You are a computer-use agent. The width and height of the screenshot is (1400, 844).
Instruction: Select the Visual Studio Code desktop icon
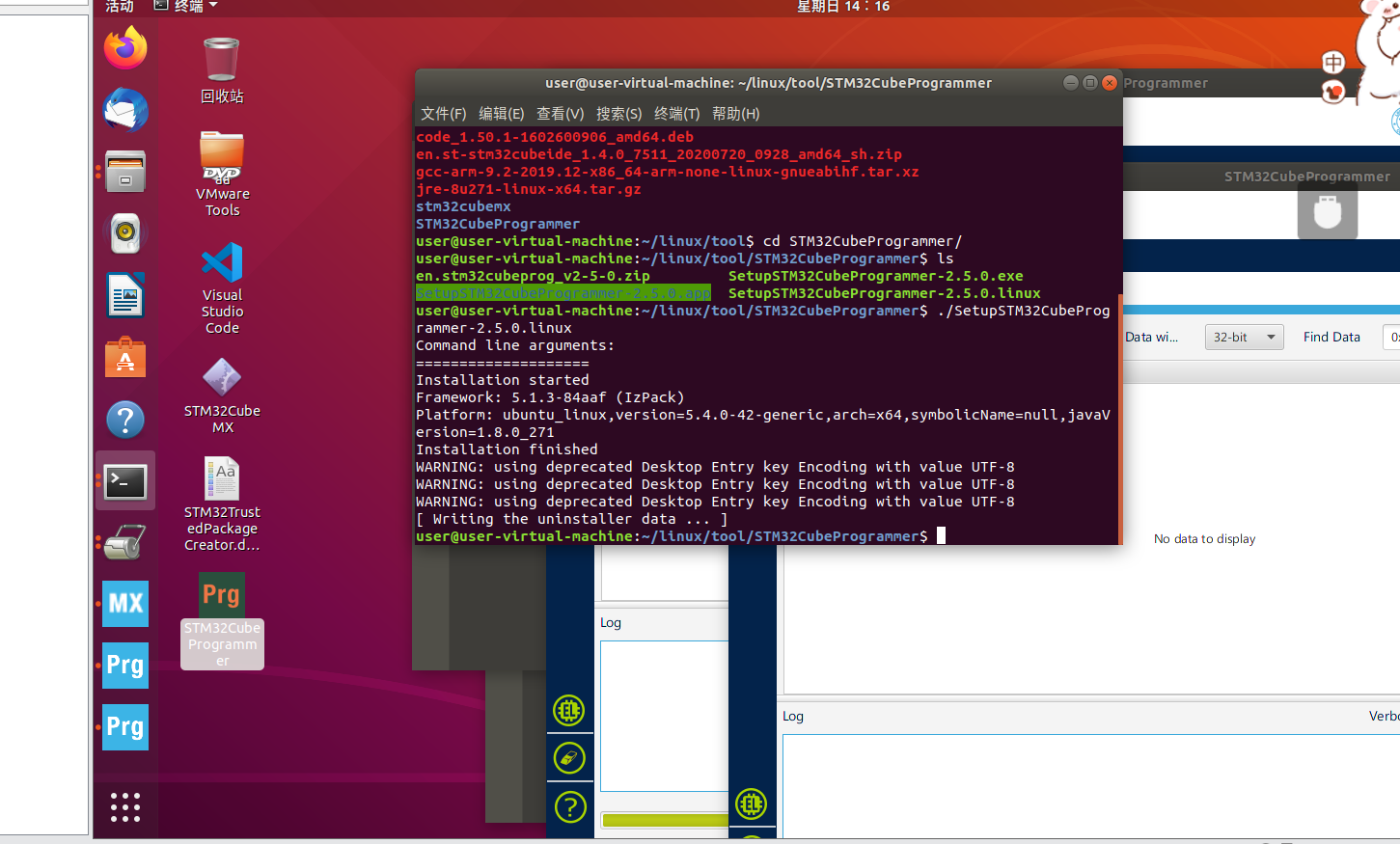(x=222, y=287)
